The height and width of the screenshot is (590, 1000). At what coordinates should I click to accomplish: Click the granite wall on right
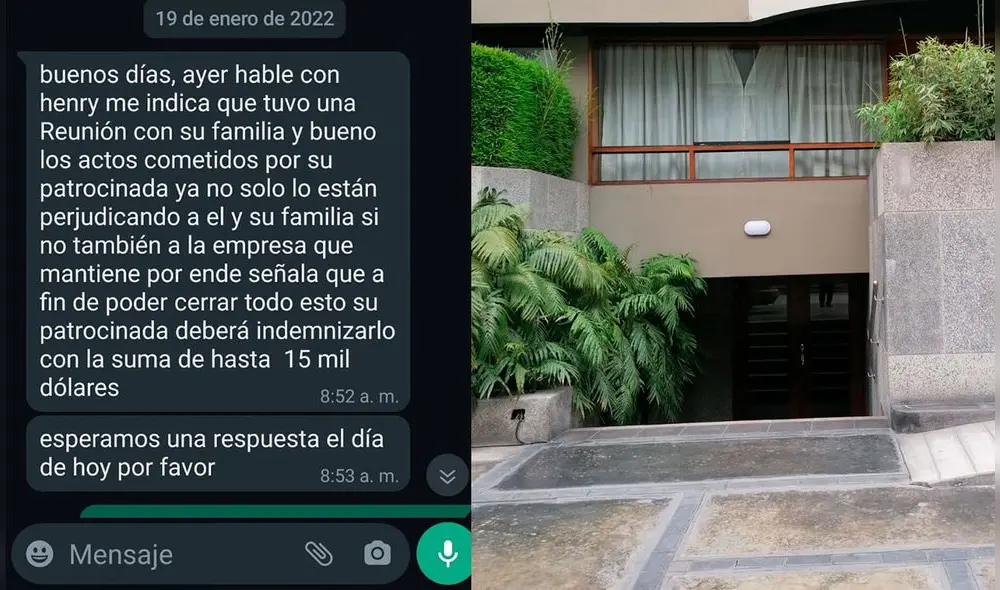[935, 274]
